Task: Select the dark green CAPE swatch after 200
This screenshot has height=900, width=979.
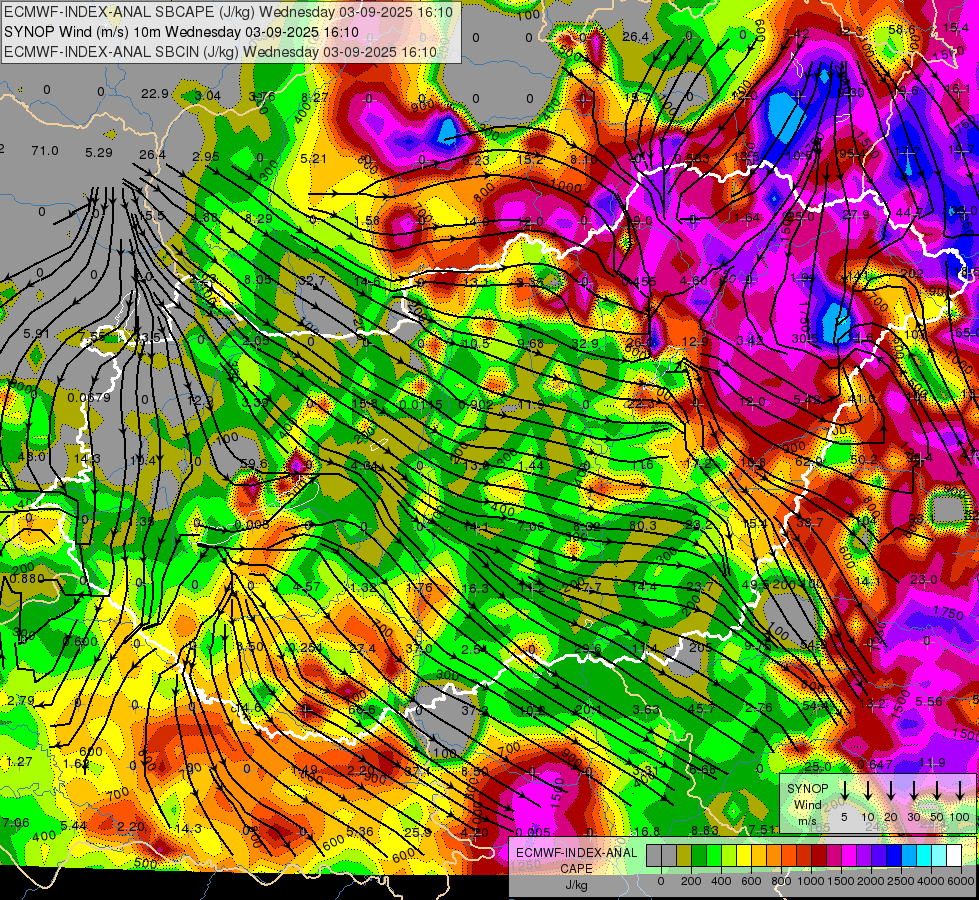Action: [699, 856]
